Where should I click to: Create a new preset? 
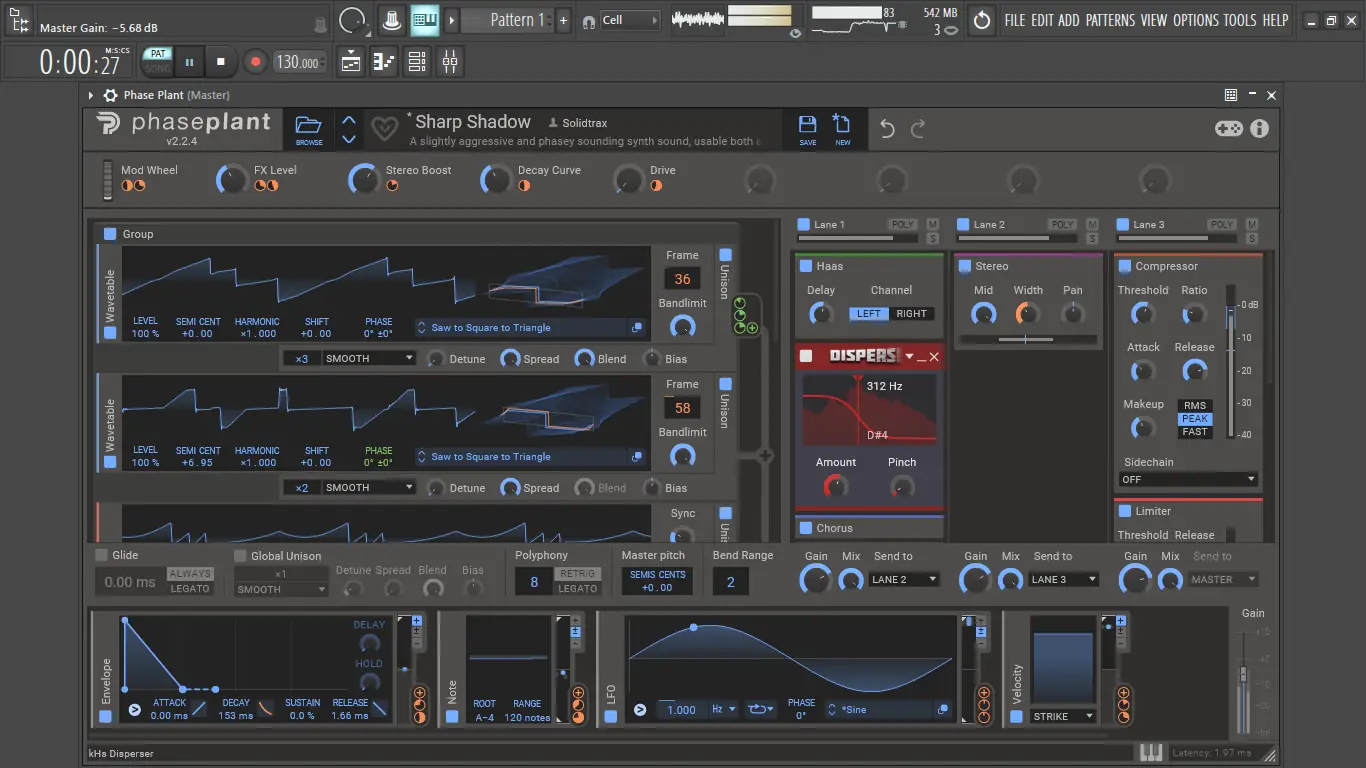click(x=842, y=129)
